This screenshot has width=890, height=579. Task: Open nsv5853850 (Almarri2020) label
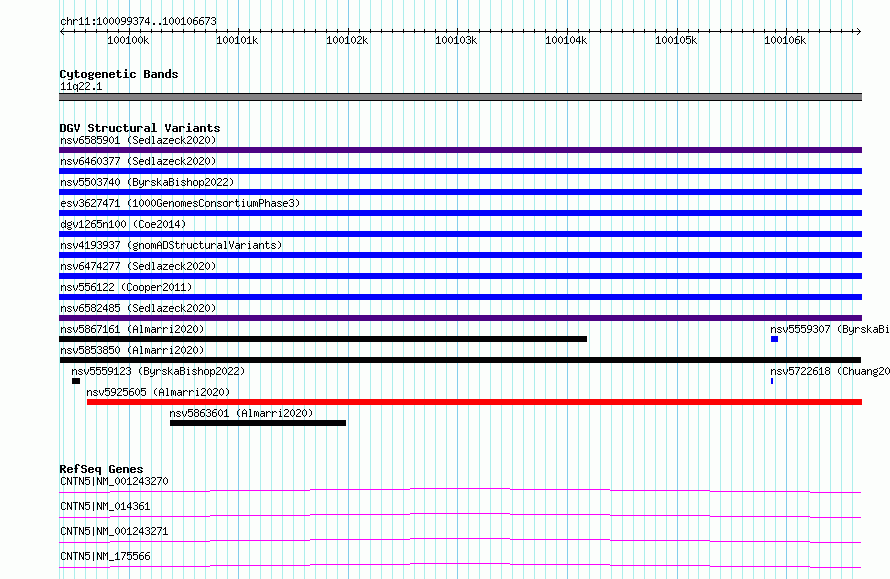[x=132, y=350]
